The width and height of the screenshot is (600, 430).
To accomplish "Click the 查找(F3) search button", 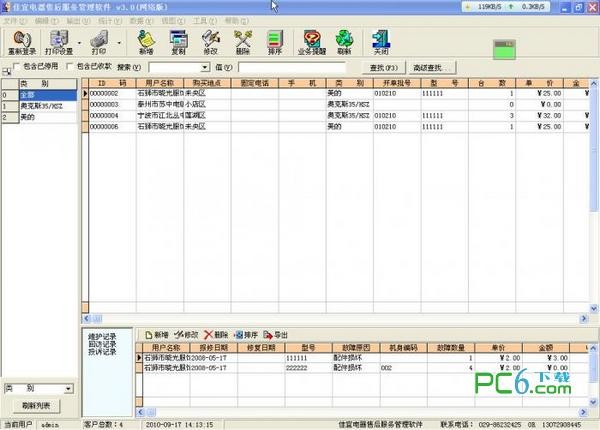I will click(384, 68).
